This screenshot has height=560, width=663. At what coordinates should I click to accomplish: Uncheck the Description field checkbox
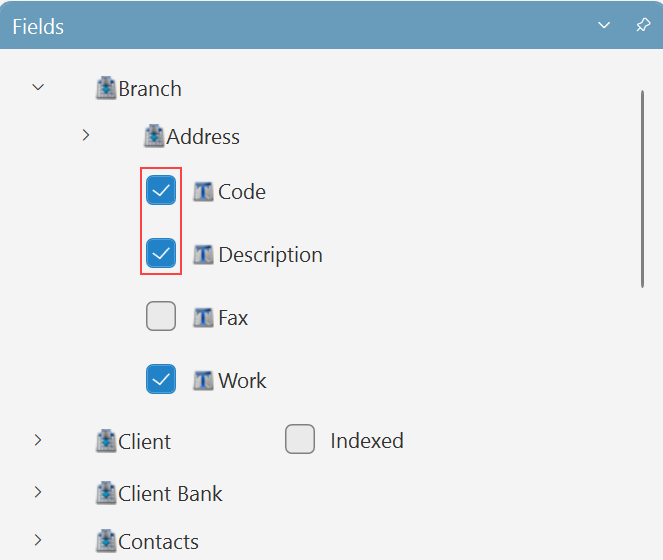pos(161,254)
